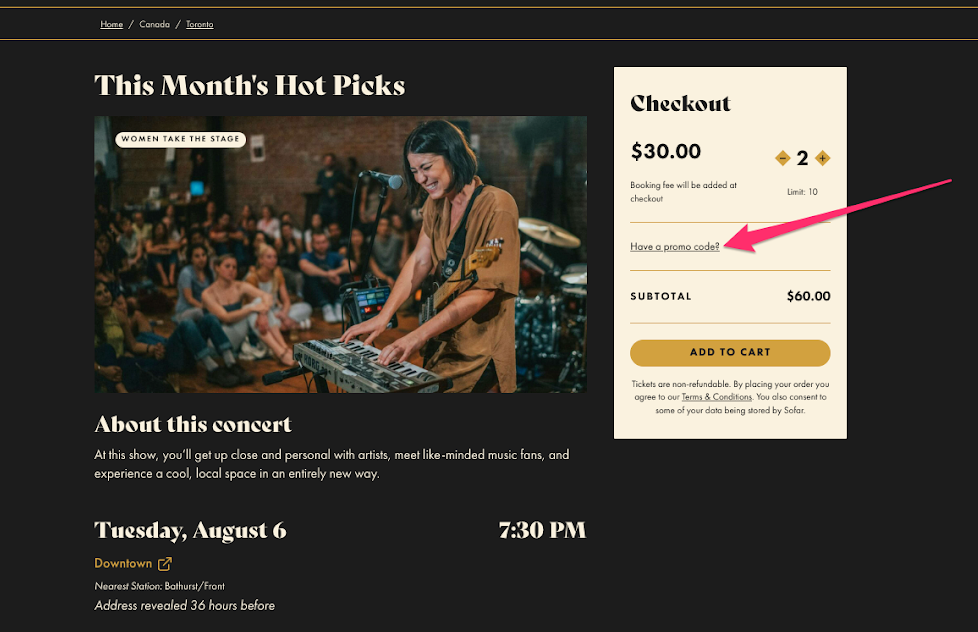Screen dimensions: 978x632
Task: Click the WOMEN TAKE THE STAGE badge
Action: 180,139
